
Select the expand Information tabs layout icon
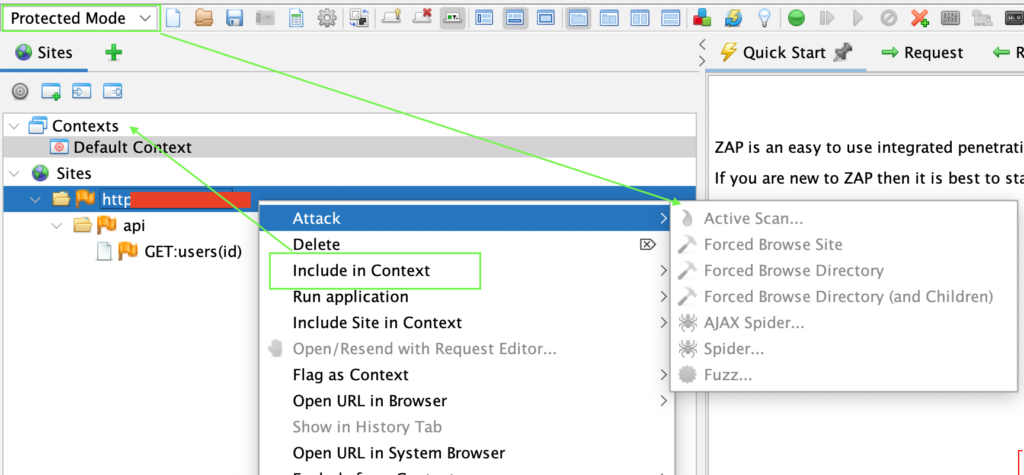coord(515,18)
